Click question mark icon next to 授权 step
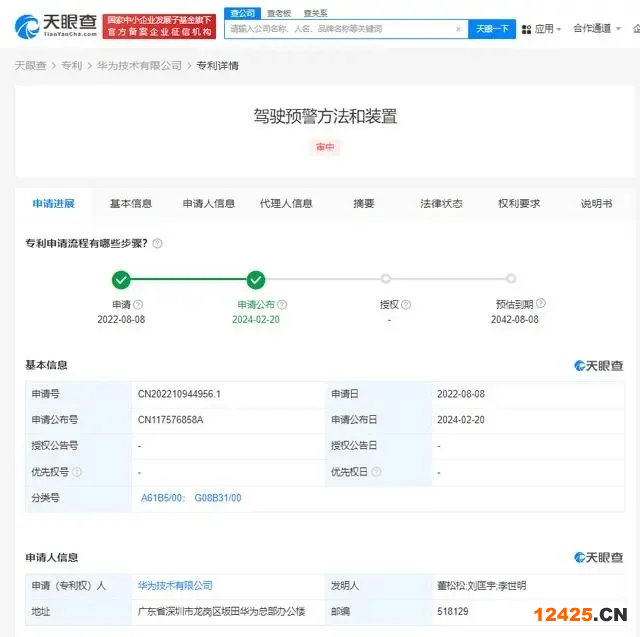The width and height of the screenshot is (640, 637). pos(405,305)
